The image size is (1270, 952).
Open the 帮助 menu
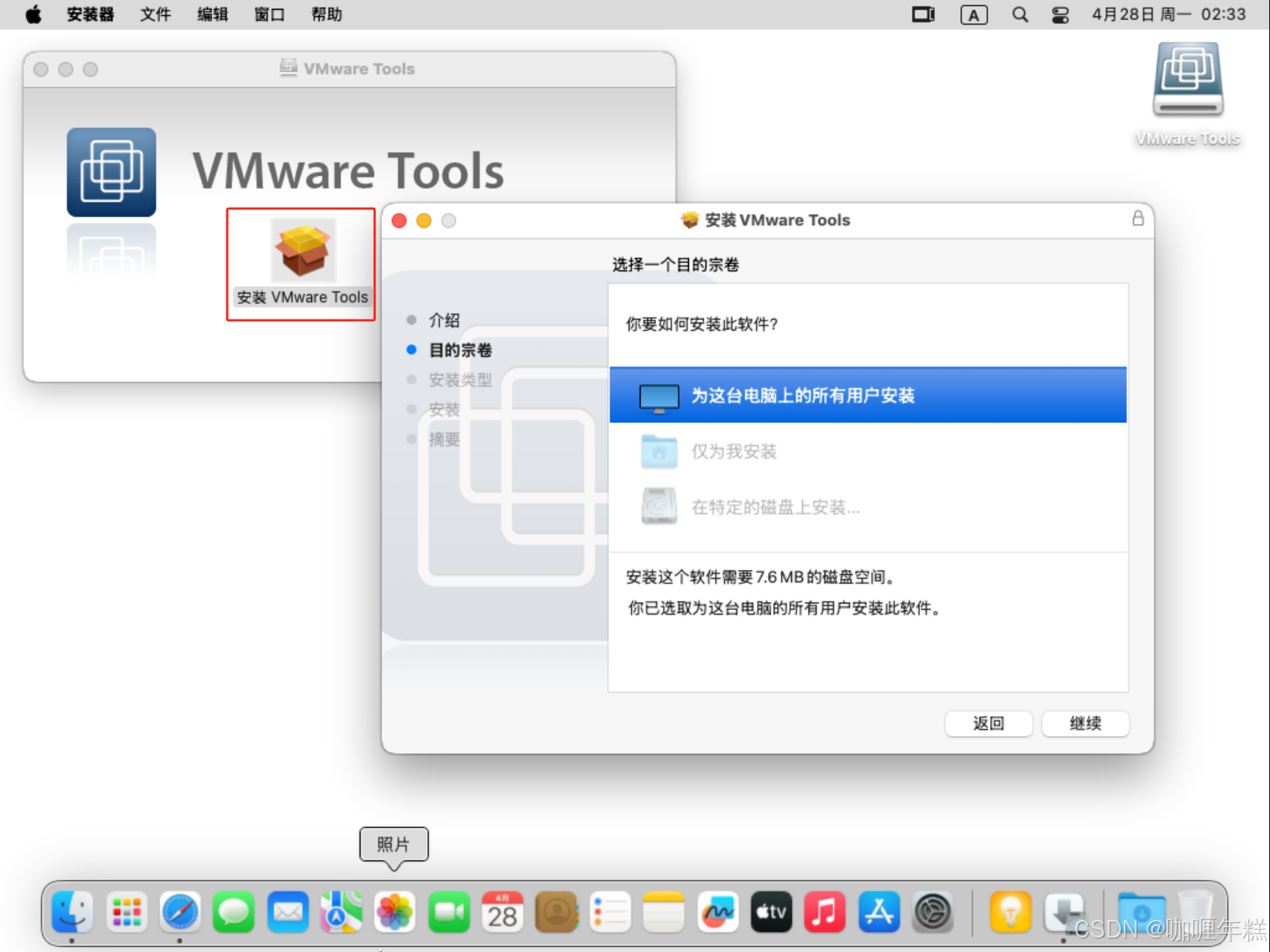pos(326,15)
